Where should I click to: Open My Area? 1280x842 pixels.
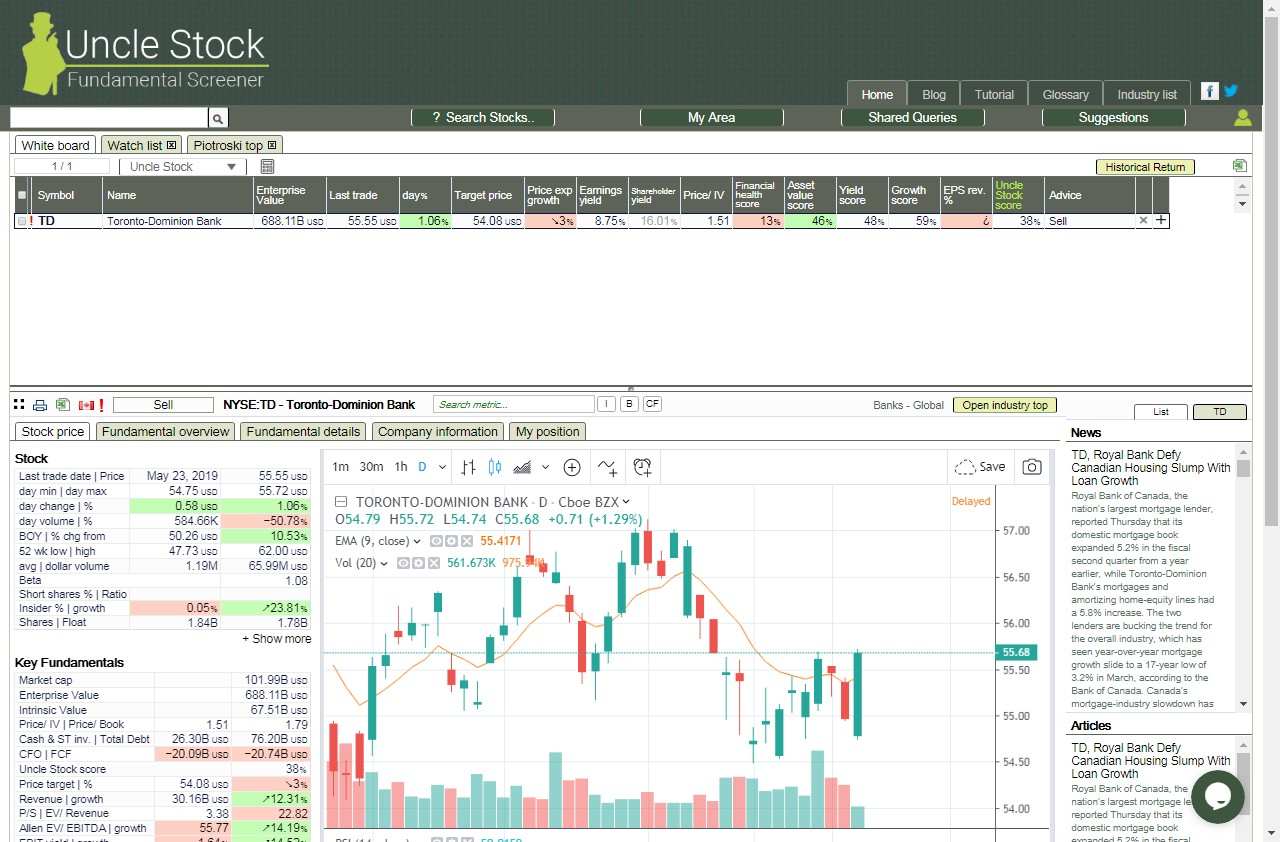[x=711, y=118]
